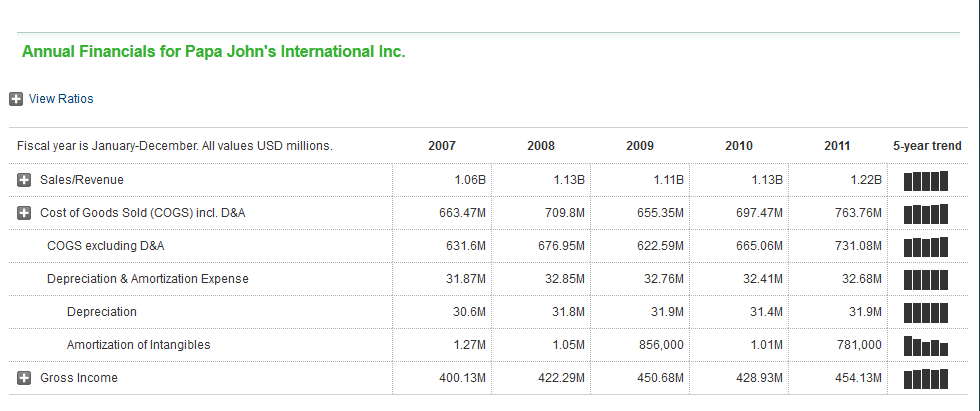
Task: Click the 30.6M Depreciation value
Action: (469, 312)
